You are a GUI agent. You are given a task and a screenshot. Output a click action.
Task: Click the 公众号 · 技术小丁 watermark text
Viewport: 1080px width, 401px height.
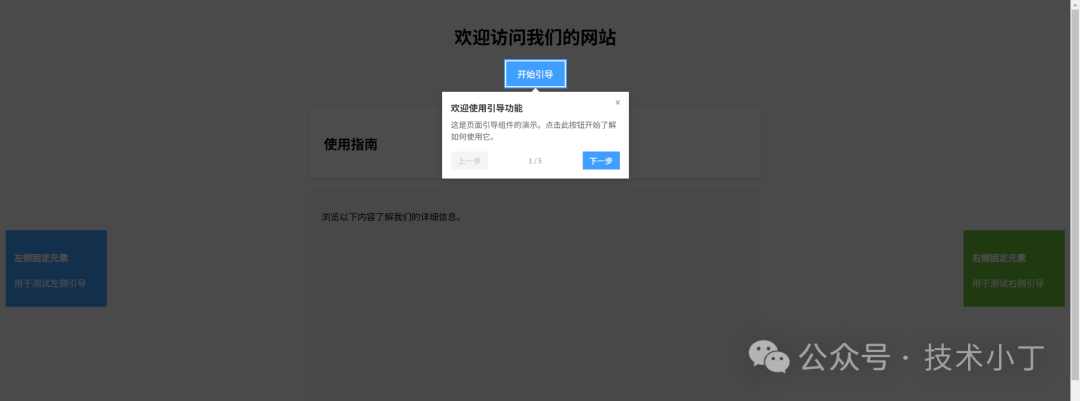[x=922, y=357]
